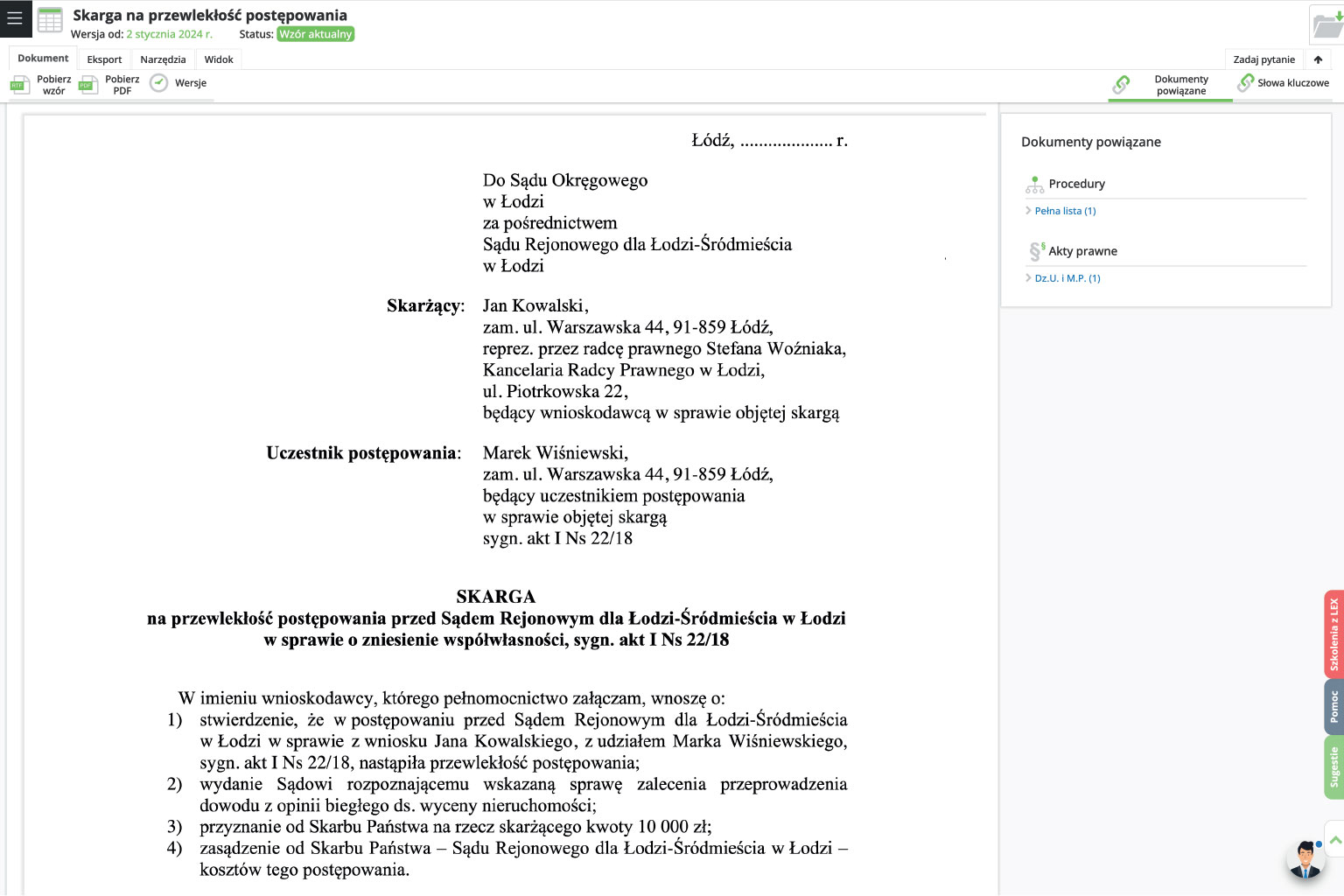Image resolution: width=1344 pixels, height=896 pixels.
Task: Click the green scroll-to-top arrow
Action: 1335,840
